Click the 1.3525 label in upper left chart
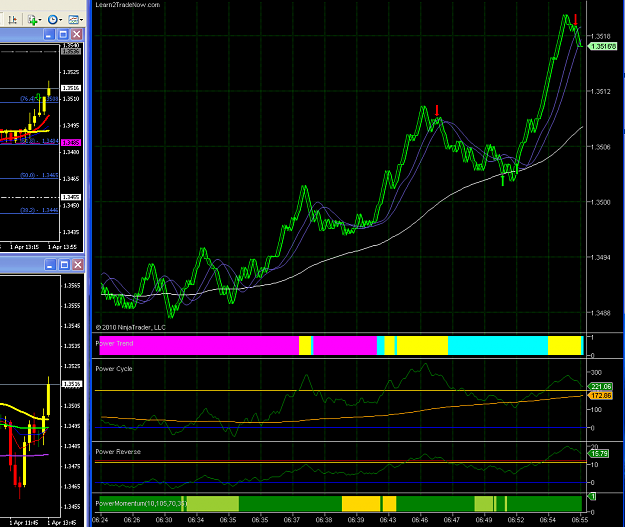 click(71, 72)
